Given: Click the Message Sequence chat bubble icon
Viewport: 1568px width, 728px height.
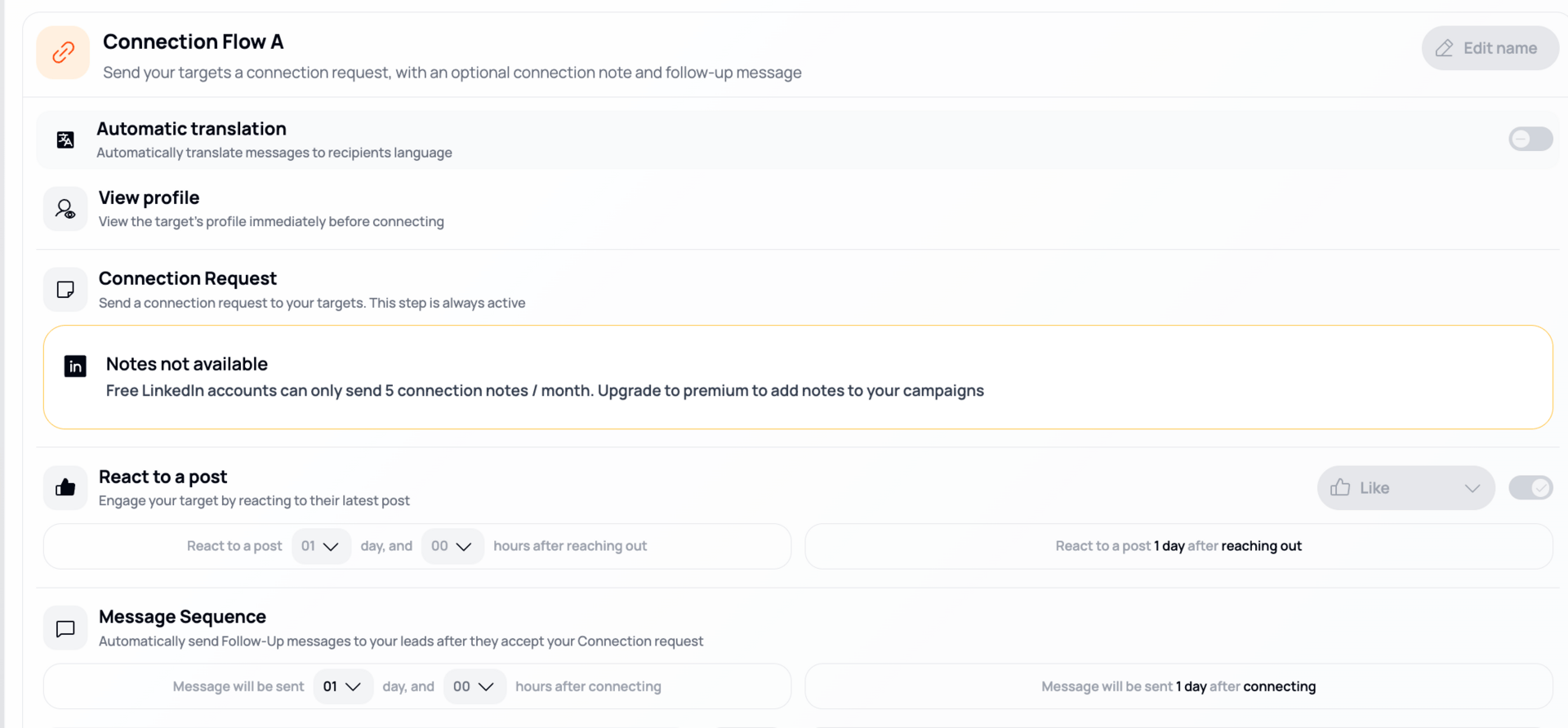Looking at the screenshot, I should pyautogui.click(x=65, y=628).
